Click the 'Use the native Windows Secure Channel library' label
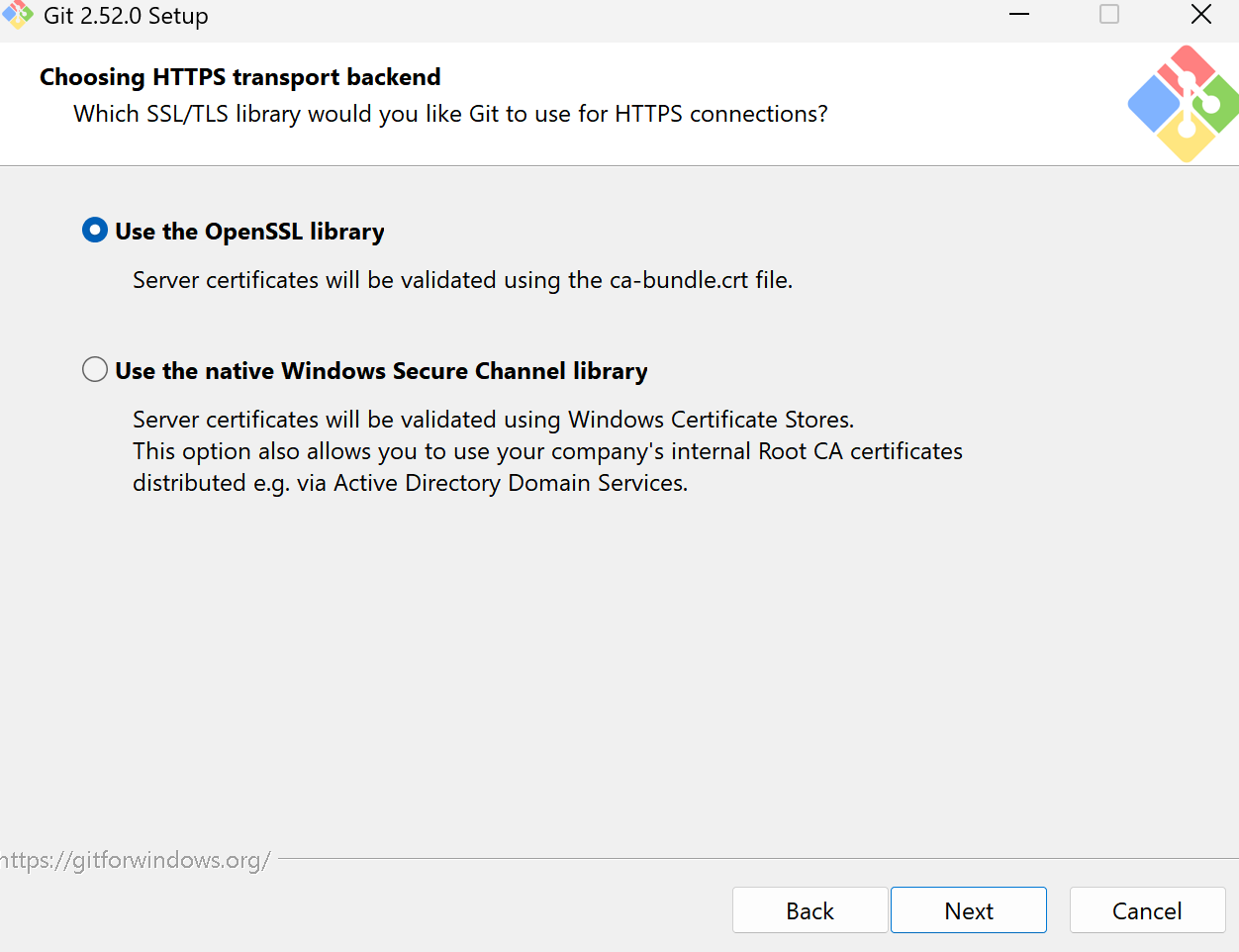Image resolution: width=1239 pixels, height=952 pixels. pos(381,371)
